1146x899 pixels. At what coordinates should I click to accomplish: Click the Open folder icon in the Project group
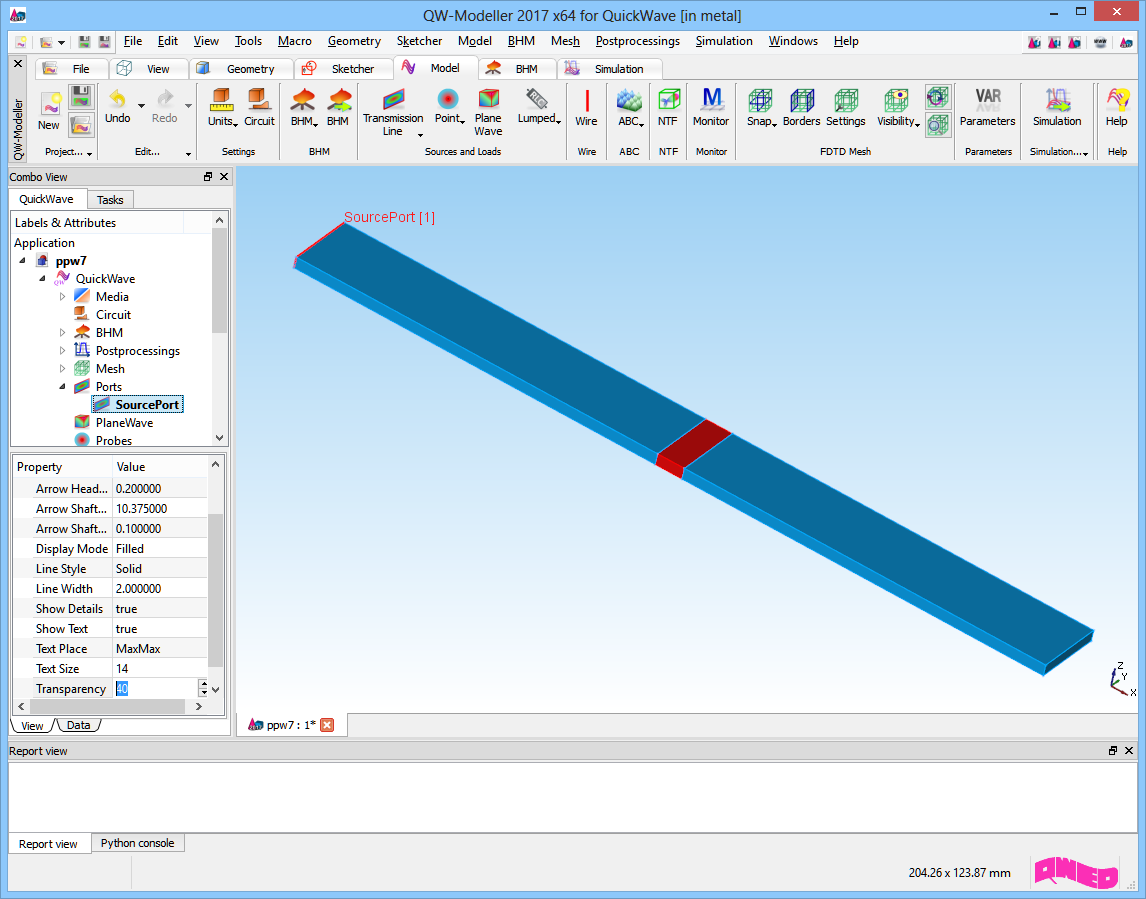81,125
